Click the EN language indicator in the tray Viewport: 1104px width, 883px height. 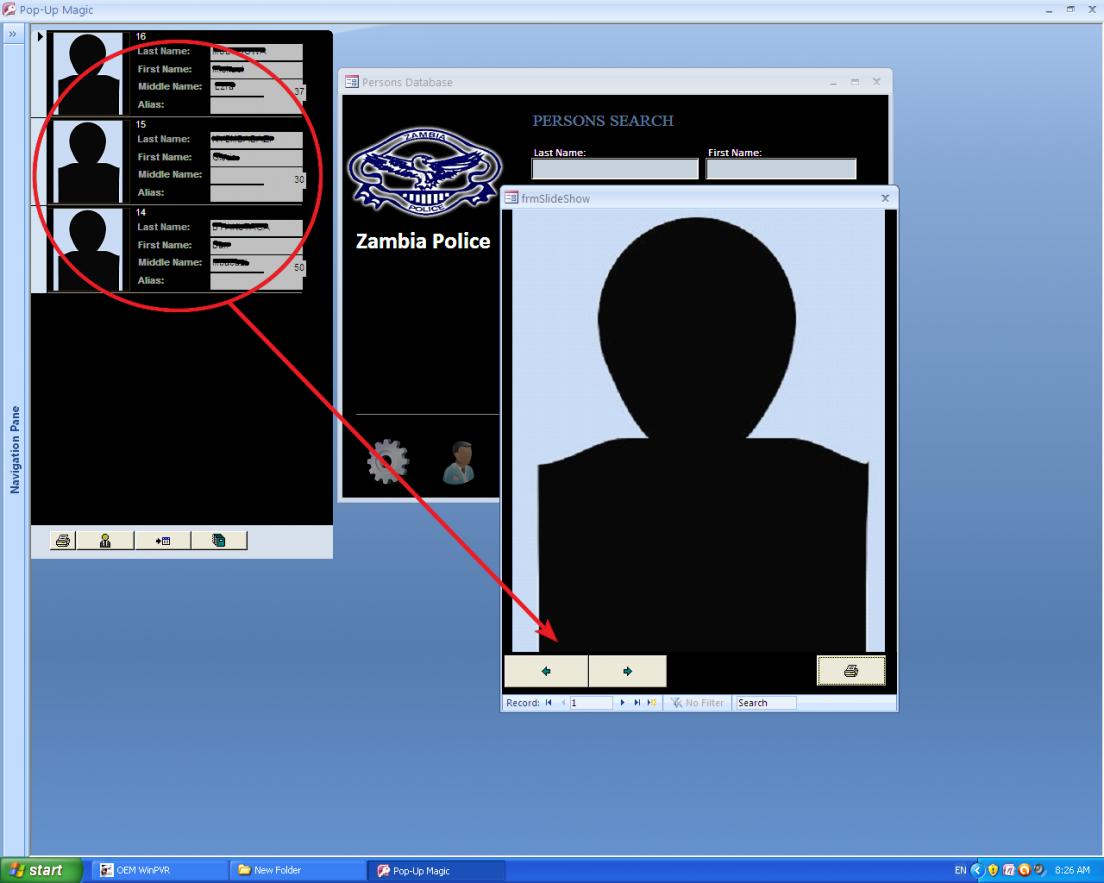pos(960,870)
